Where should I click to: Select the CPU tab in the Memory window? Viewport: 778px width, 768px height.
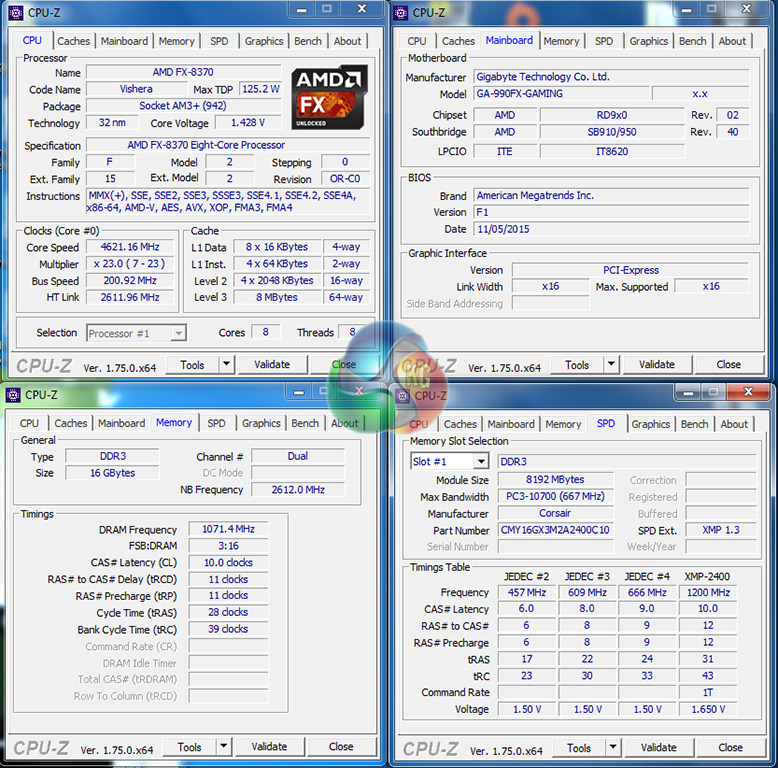click(x=29, y=423)
